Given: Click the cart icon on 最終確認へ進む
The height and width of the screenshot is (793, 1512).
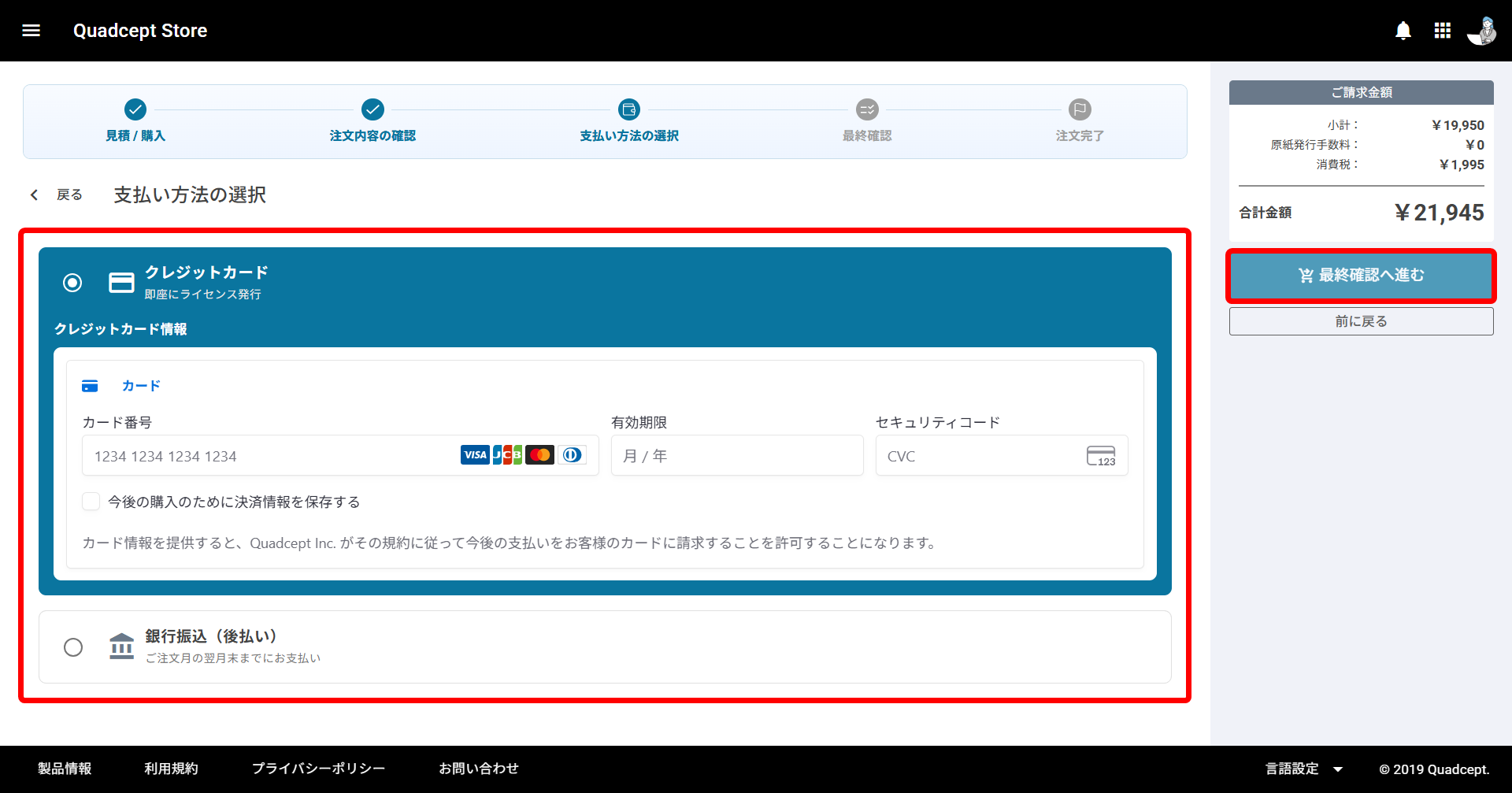Looking at the screenshot, I should (1306, 276).
